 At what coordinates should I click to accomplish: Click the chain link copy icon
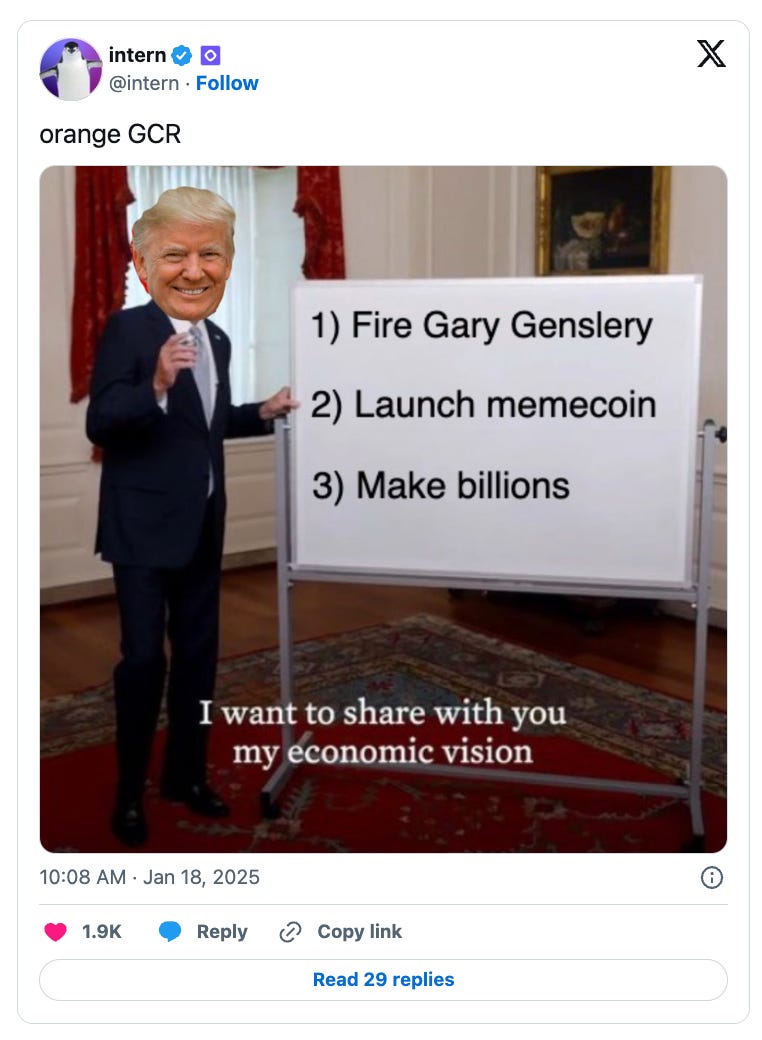[x=290, y=932]
